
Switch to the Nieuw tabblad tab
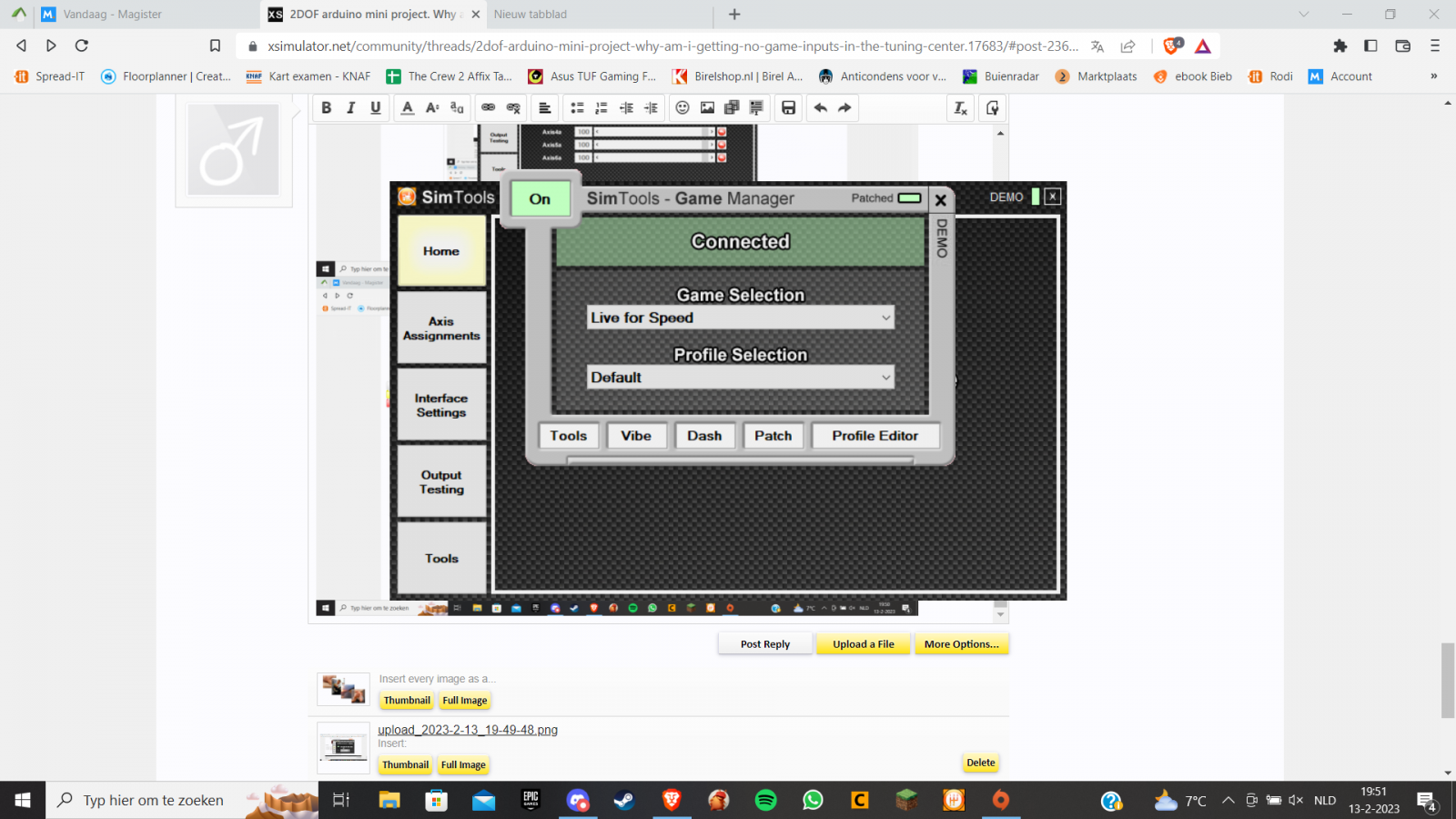531,15
